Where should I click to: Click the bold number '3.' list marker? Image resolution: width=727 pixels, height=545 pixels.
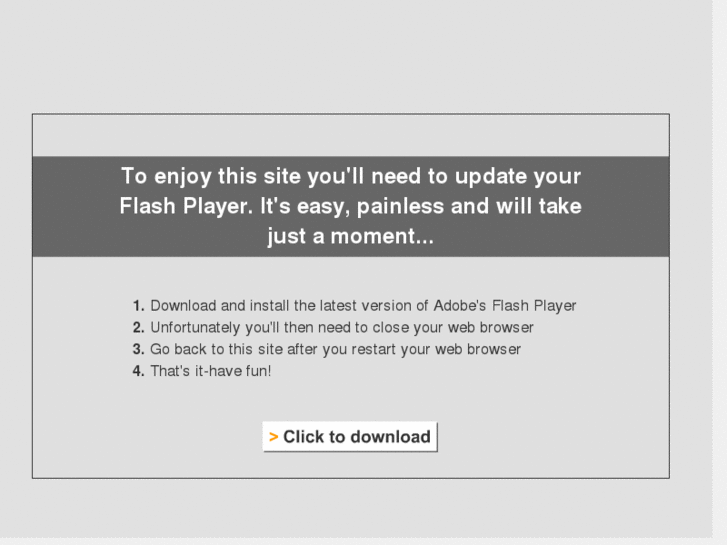click(x=139, y=349)
